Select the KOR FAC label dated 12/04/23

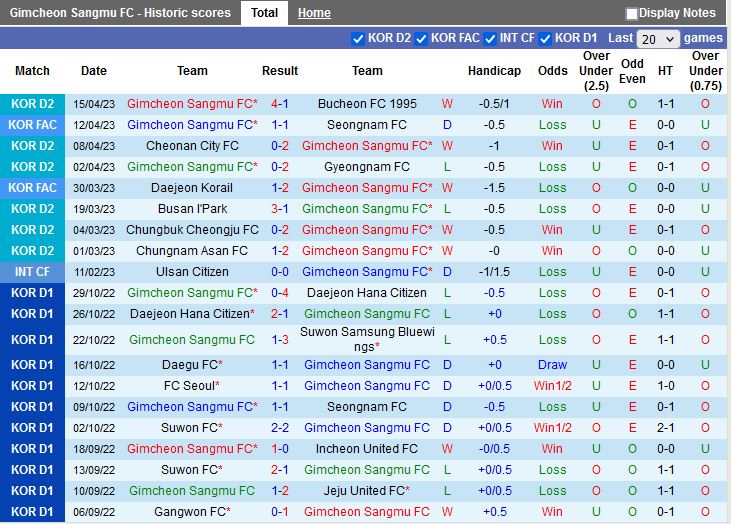(33, 125)
